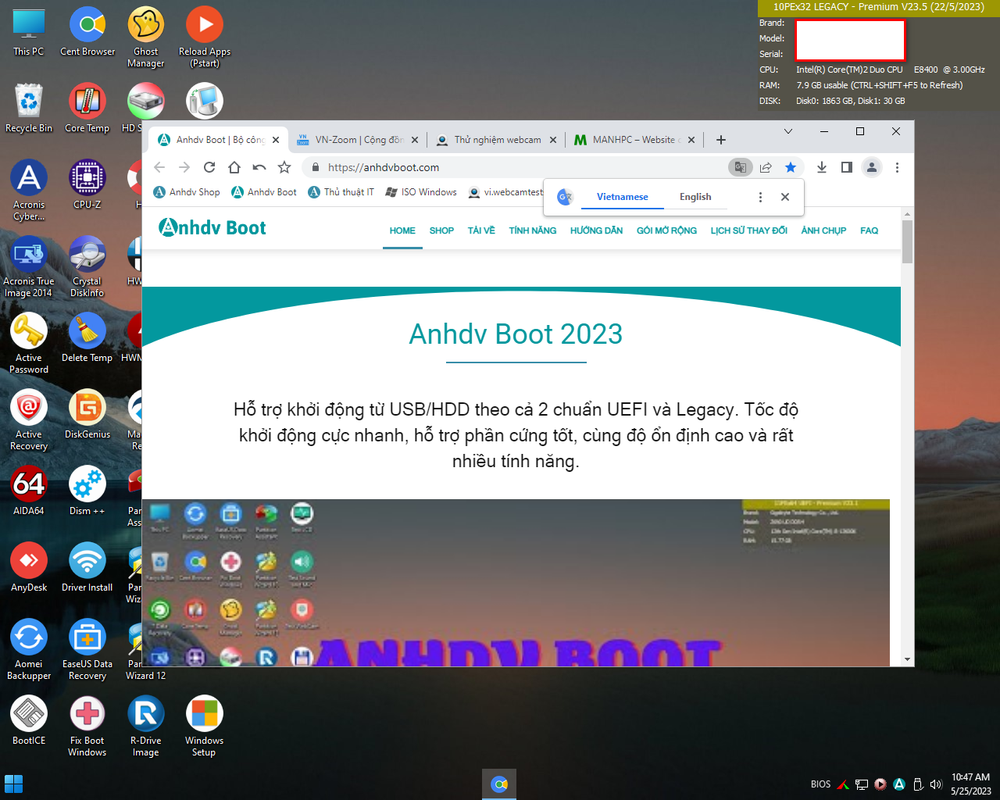Open Thủ thuật IT bookmark
The height and width of the screenshot is (800, 1000).
341,192
